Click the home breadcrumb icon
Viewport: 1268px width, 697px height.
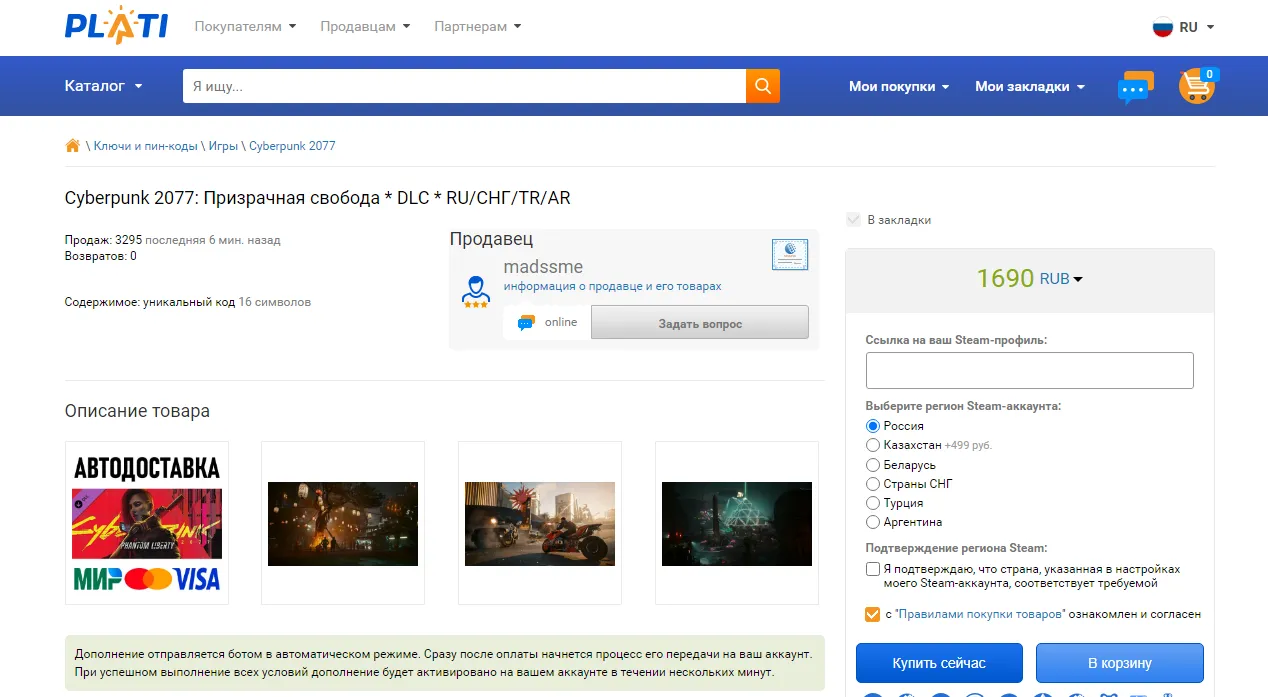pos(72,146)
